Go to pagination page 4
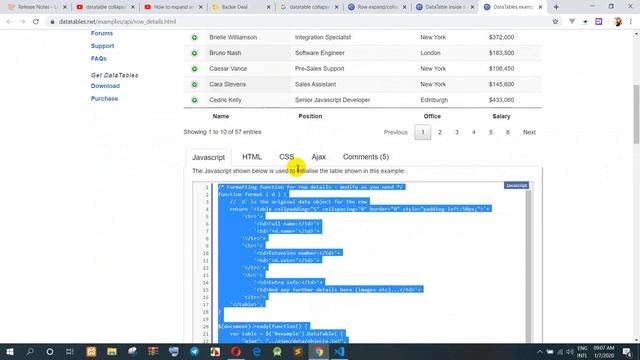640x360 pixels. point(473,132)
